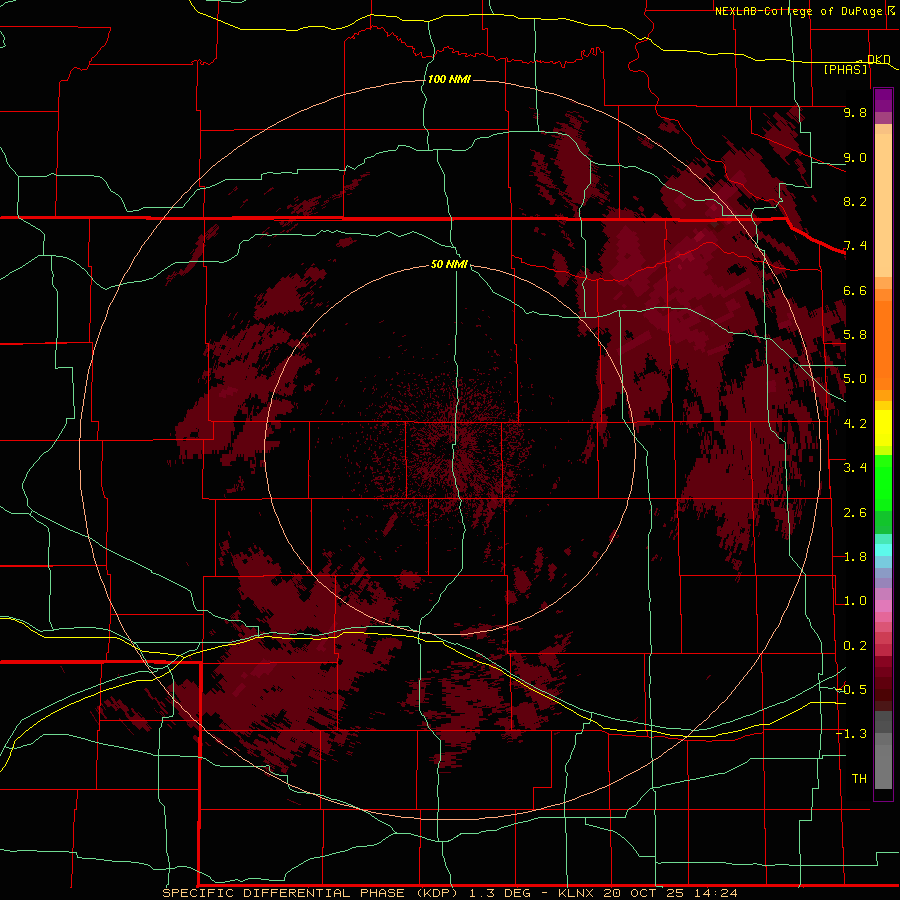Click the 7.4 value on the color scale

pos(855,246)
